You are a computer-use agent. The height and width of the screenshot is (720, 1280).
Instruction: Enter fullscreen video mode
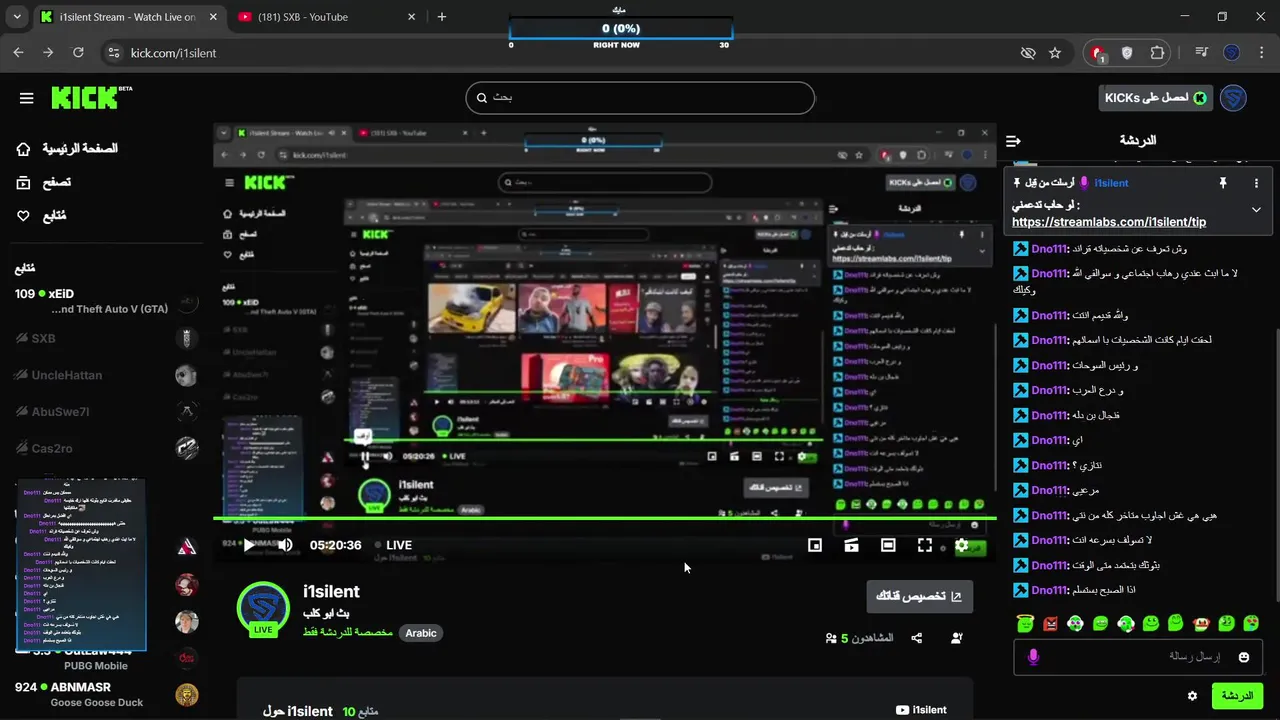point(925,545)
